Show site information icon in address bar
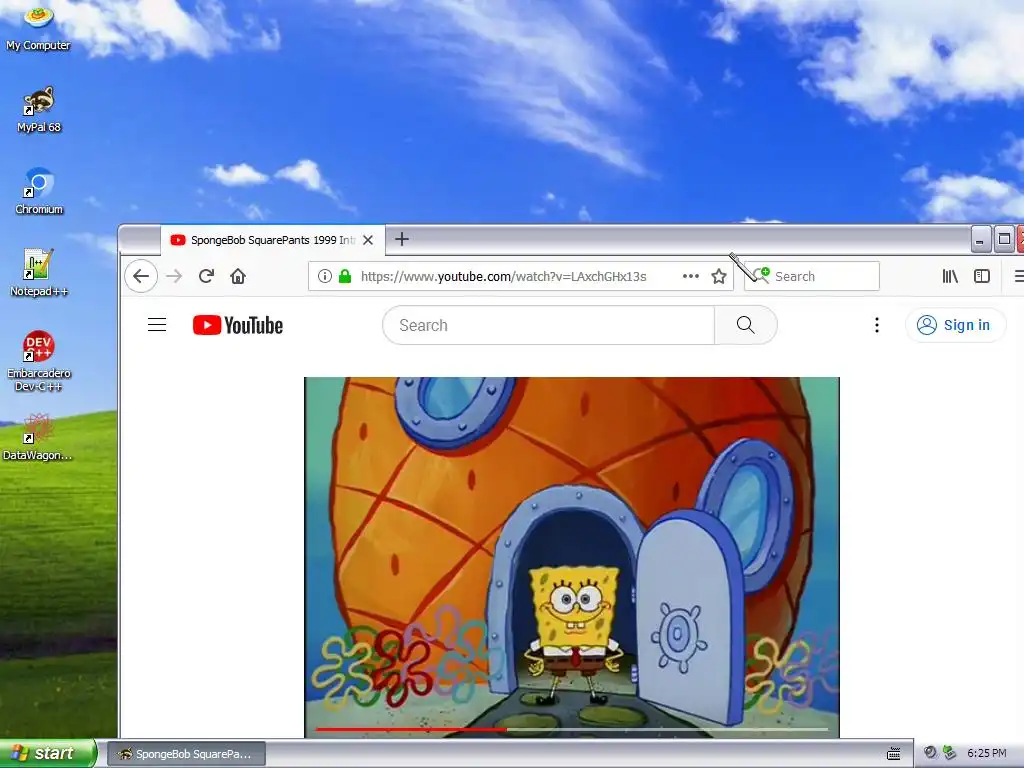The height and width of the screenshot is (768, 1024). [325, 276]
